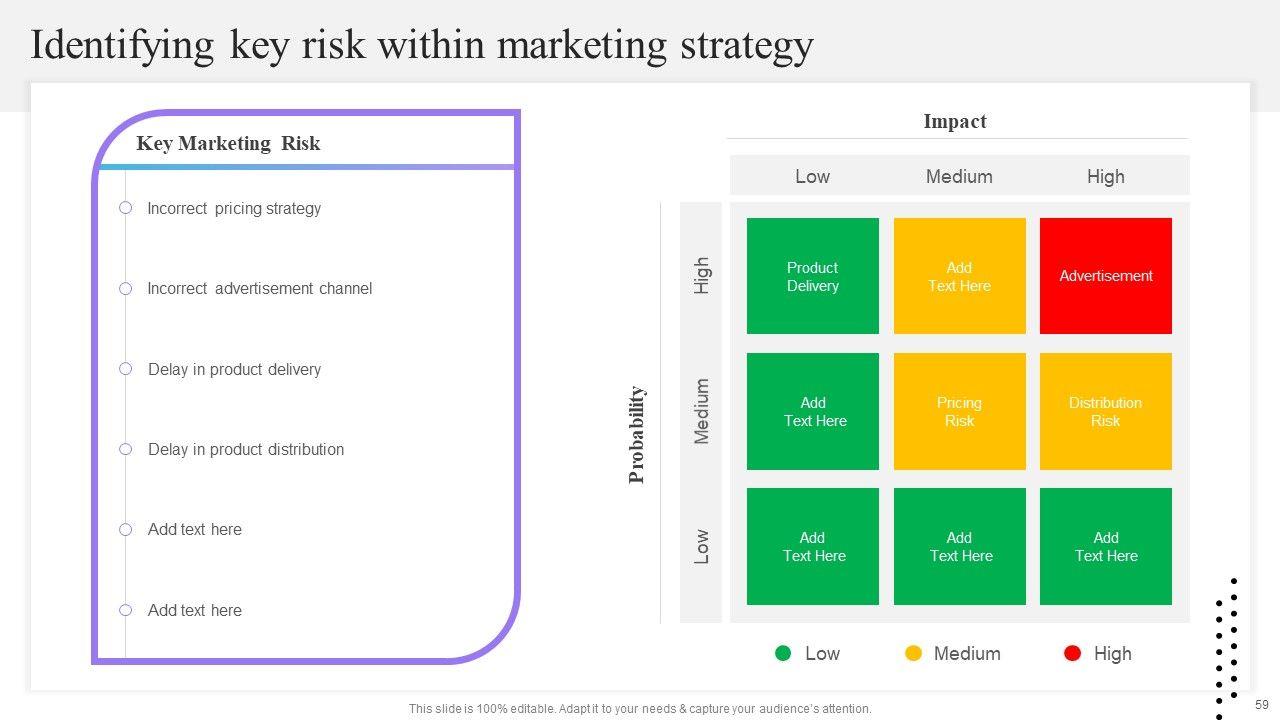1280x720 pixels.
Task: Click the bullet circle beside Incorrect advertisement channel
Action: (126, 289)
